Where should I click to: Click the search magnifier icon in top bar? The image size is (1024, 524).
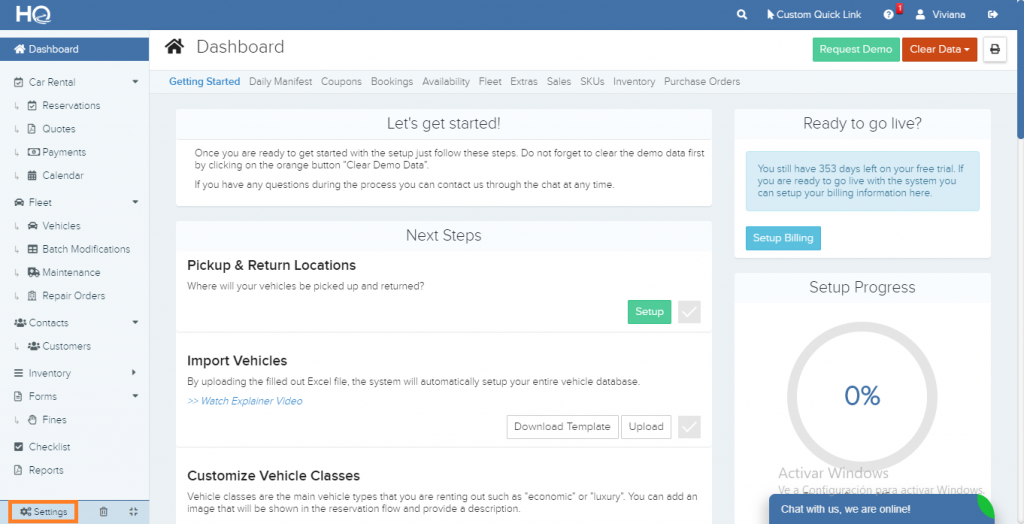[x=741, y=15]
